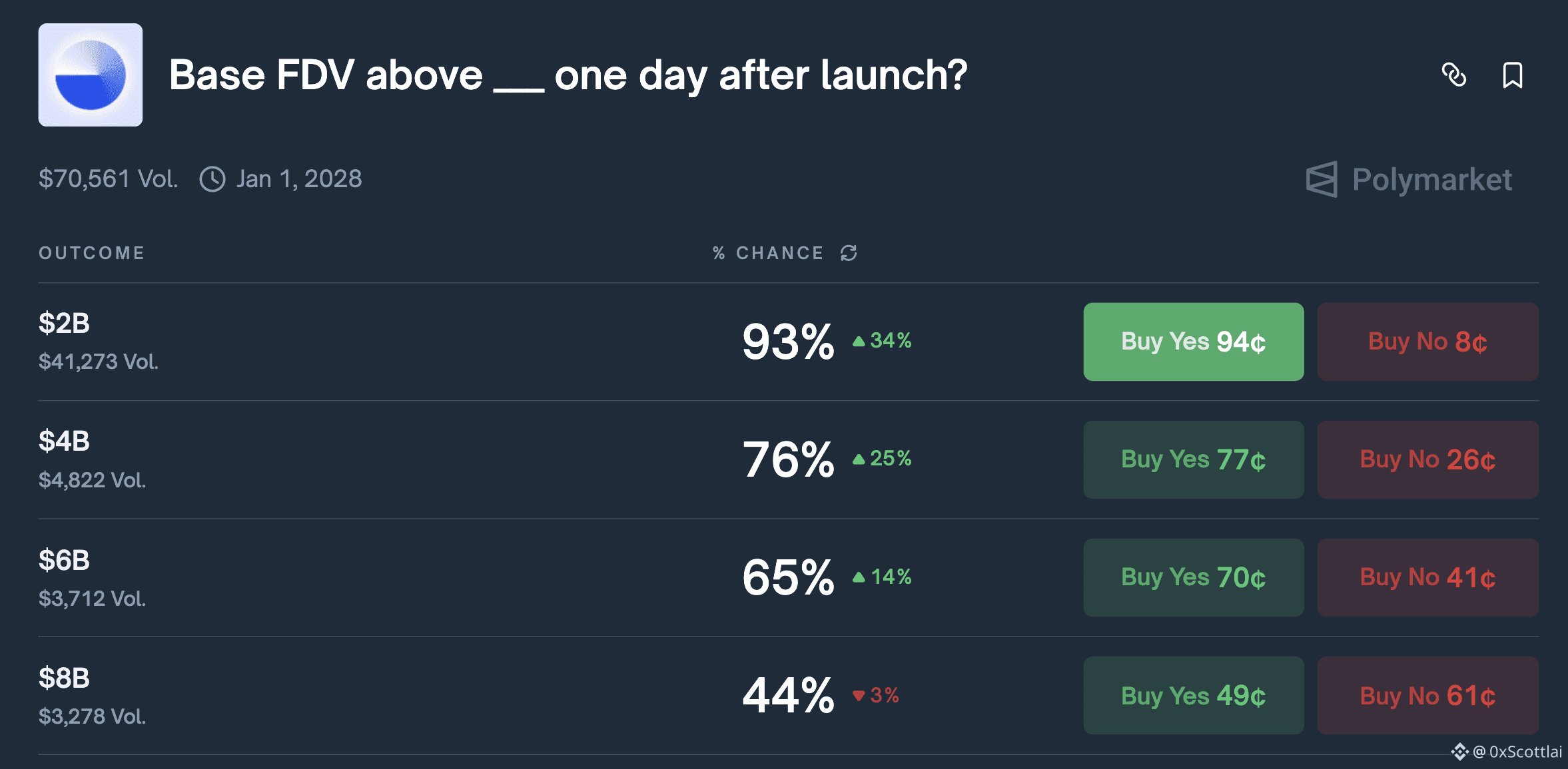Click the market title heading

[568, 75]
